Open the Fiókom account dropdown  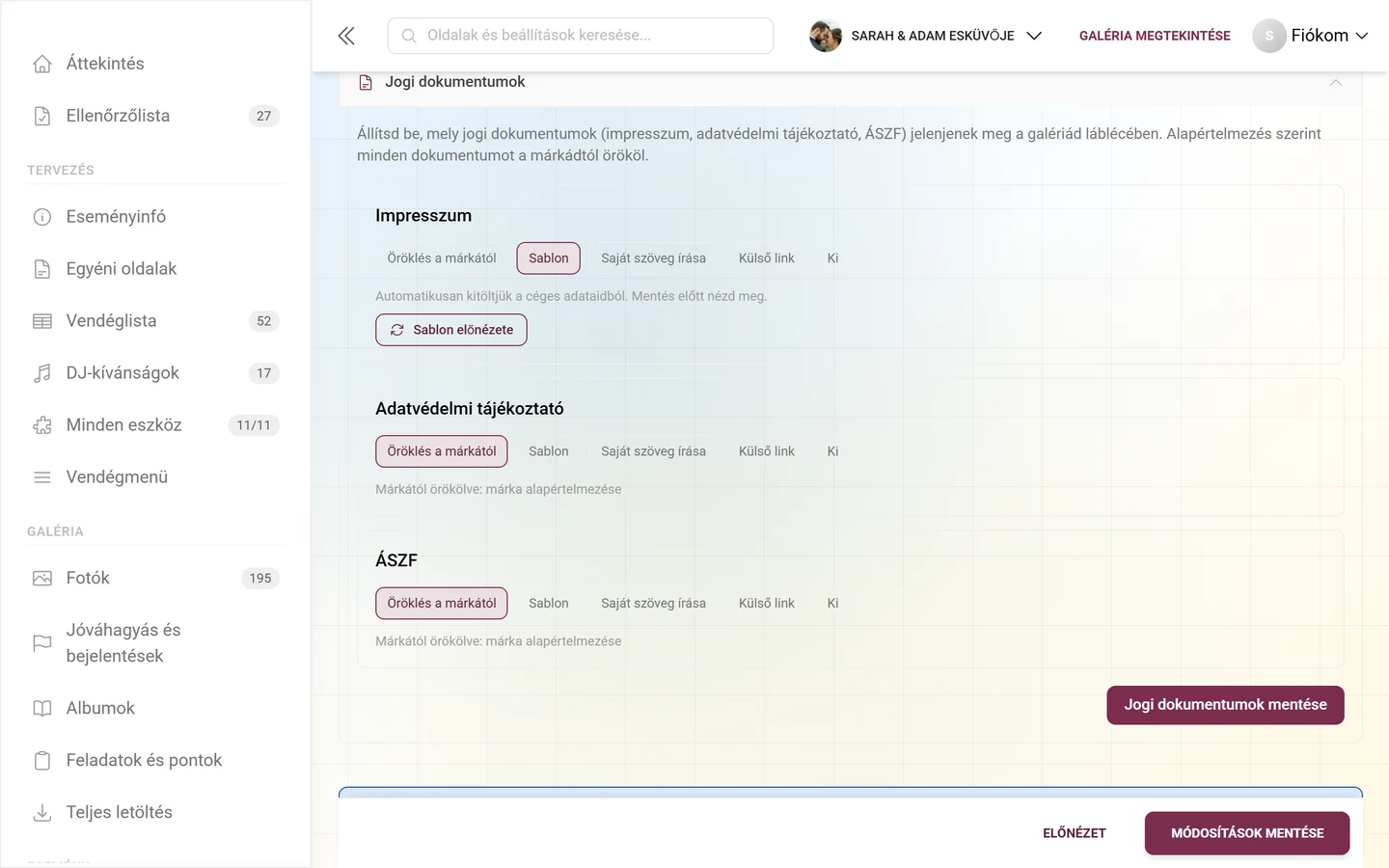tap(1311, 36)
